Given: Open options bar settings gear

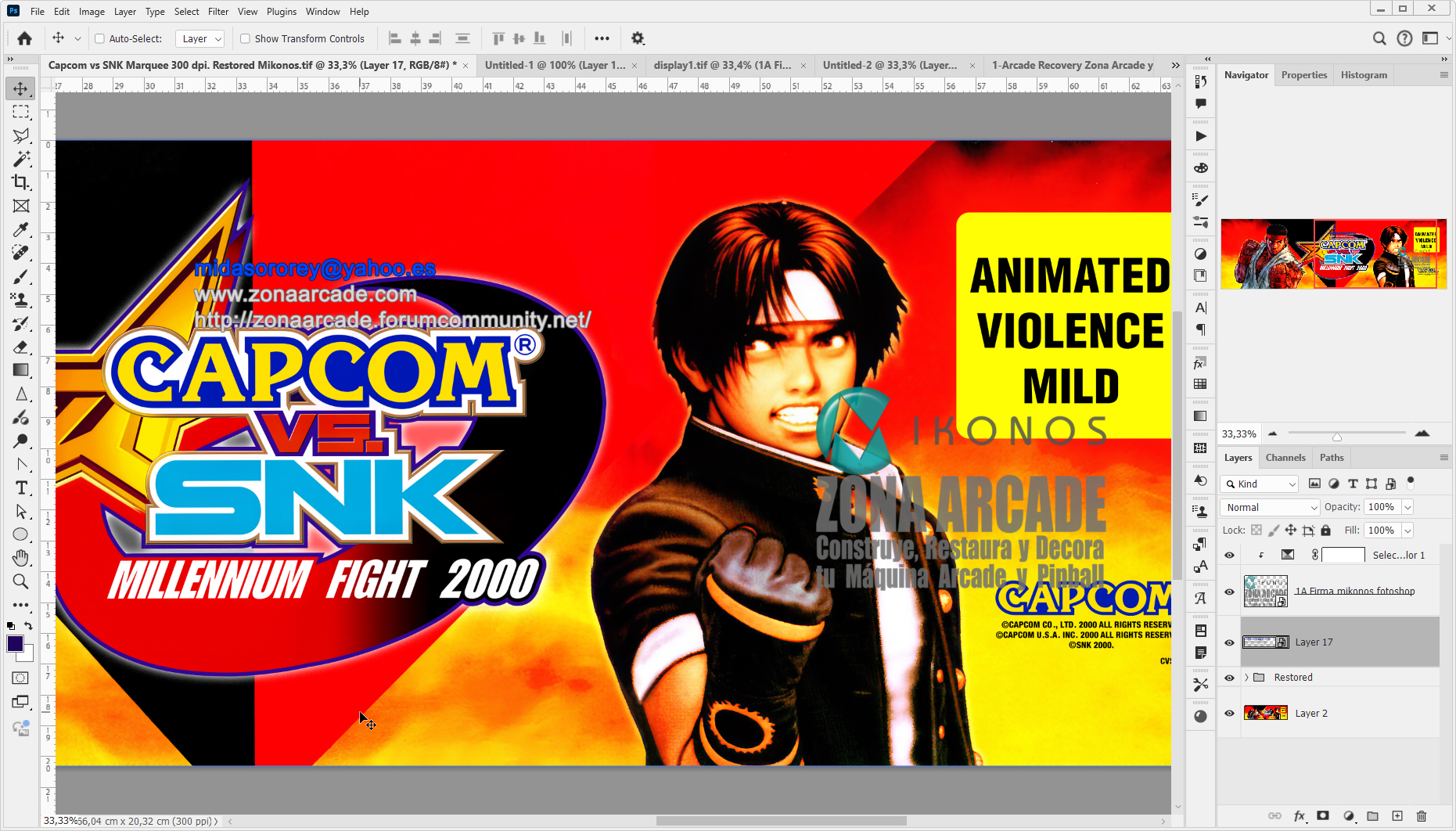Looking at the screenshot, I should 638,38.
